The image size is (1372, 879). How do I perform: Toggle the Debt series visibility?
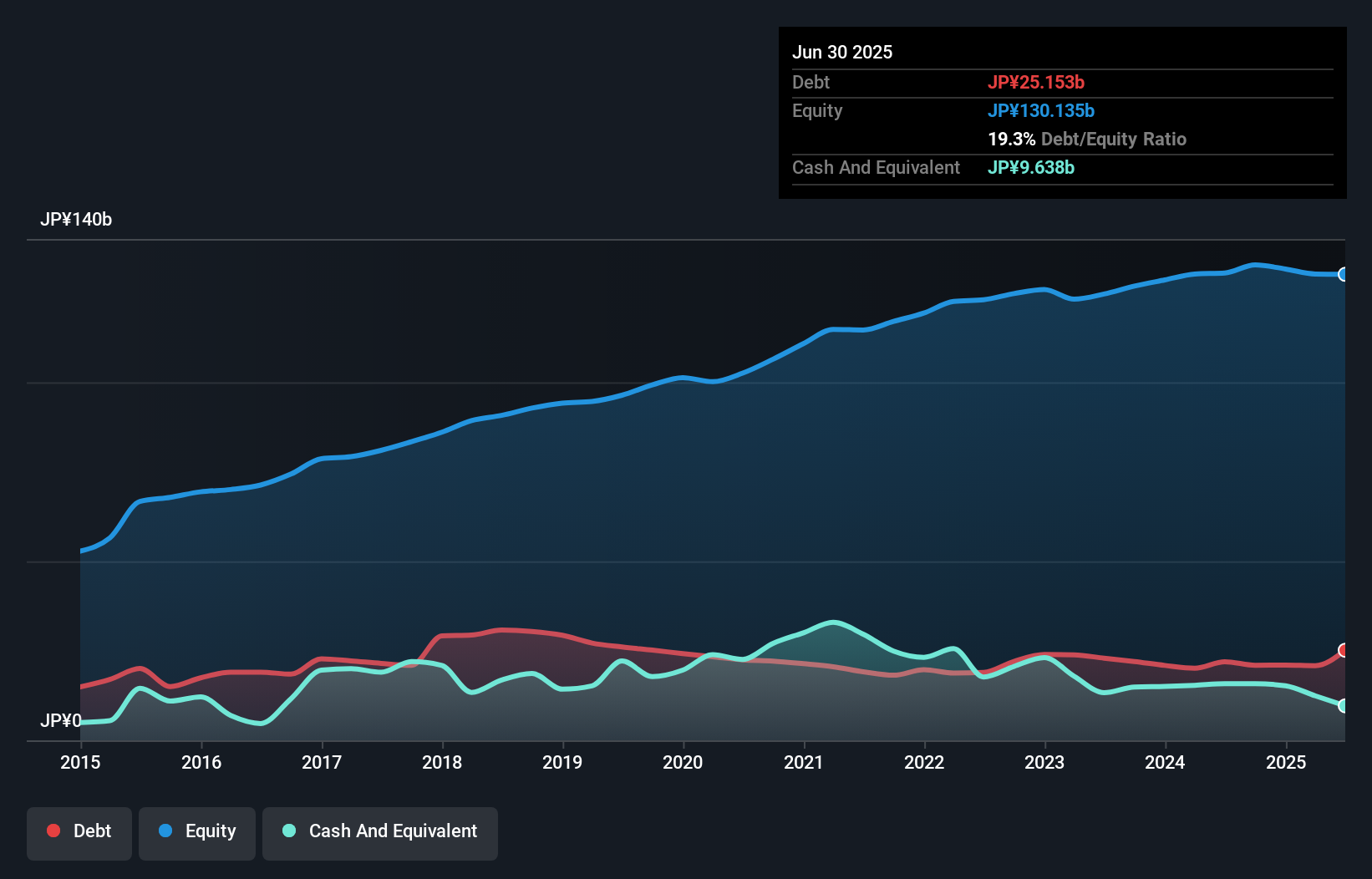79,831
